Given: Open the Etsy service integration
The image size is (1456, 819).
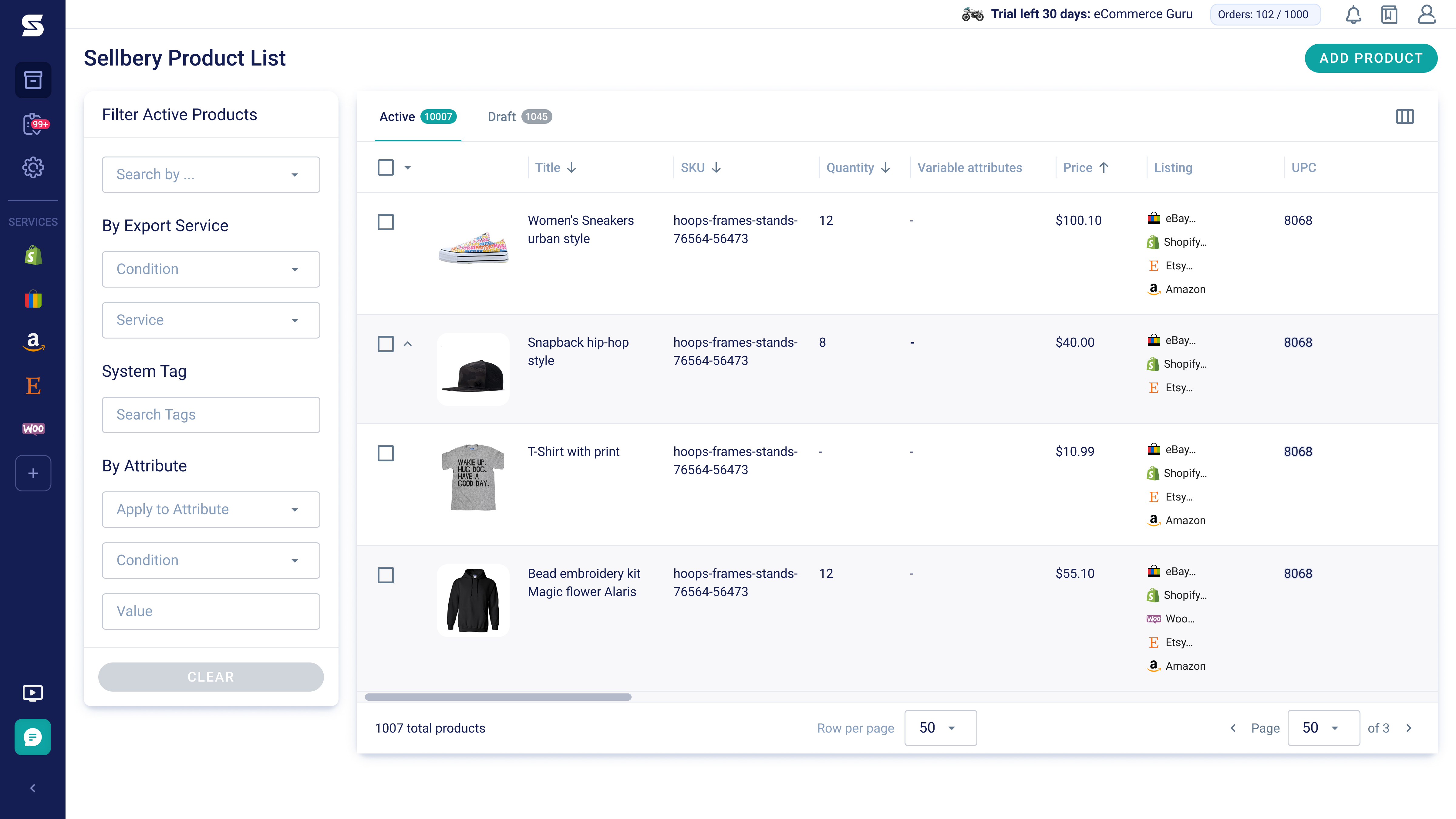Looking at the screenshot, I should point(32,386).
